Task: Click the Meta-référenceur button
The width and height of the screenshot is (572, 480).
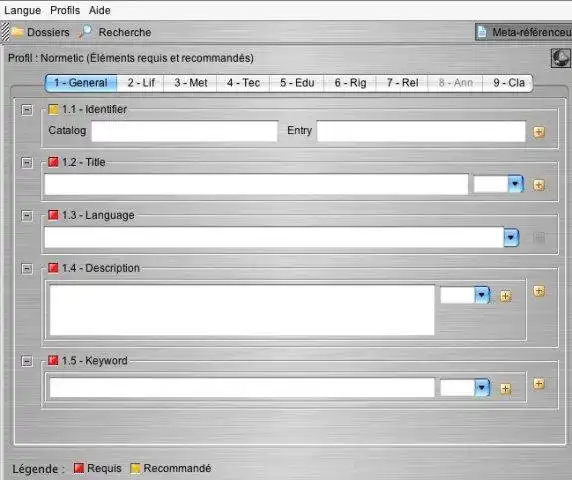Action: pyautogui.click(x=524, y=32)
